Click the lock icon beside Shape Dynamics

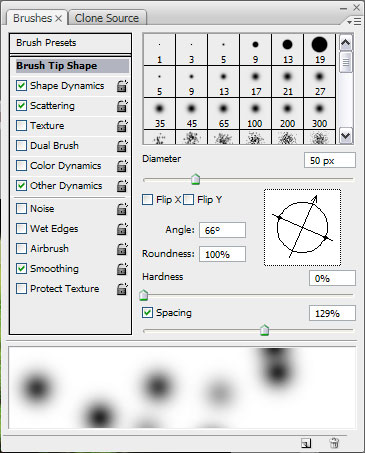click(x=122, y=86)
